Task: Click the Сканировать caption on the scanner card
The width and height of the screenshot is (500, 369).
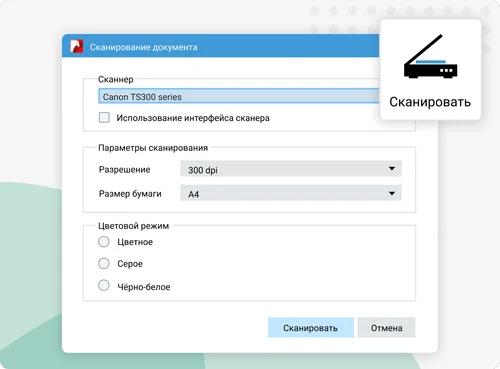Action: tap(430, 102)
